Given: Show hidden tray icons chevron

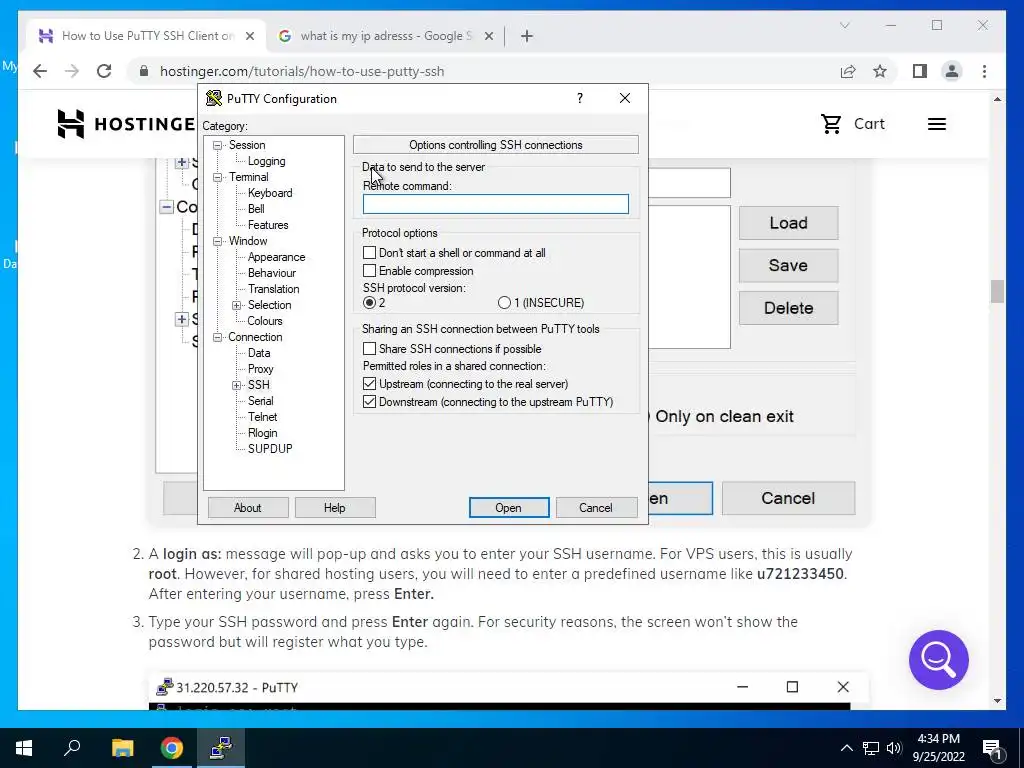Looking at the screenshot, I should pyautogui.click(x=846, y=748).
